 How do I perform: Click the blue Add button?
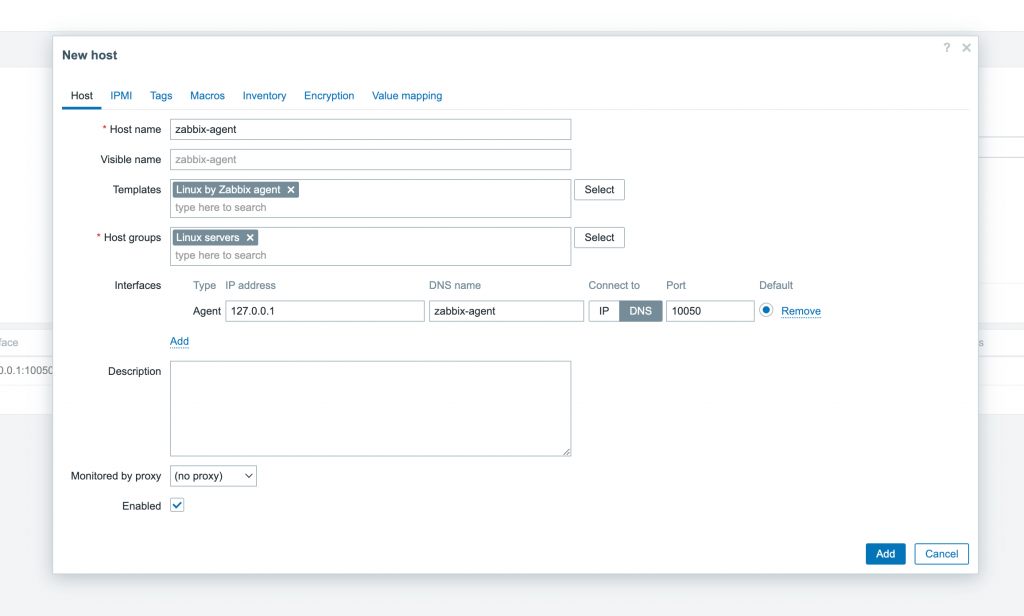[886, 554]
